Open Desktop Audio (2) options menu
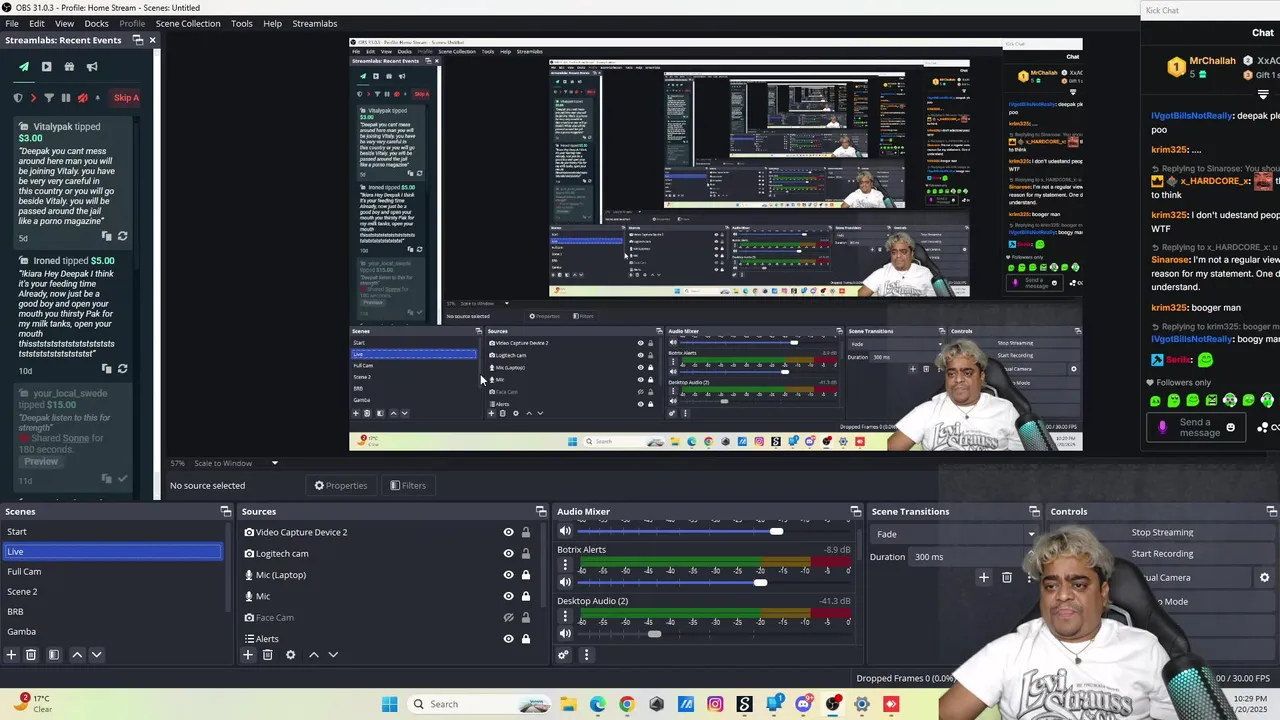Screen dimensions: 1280x720 click(x=565, y=617)
